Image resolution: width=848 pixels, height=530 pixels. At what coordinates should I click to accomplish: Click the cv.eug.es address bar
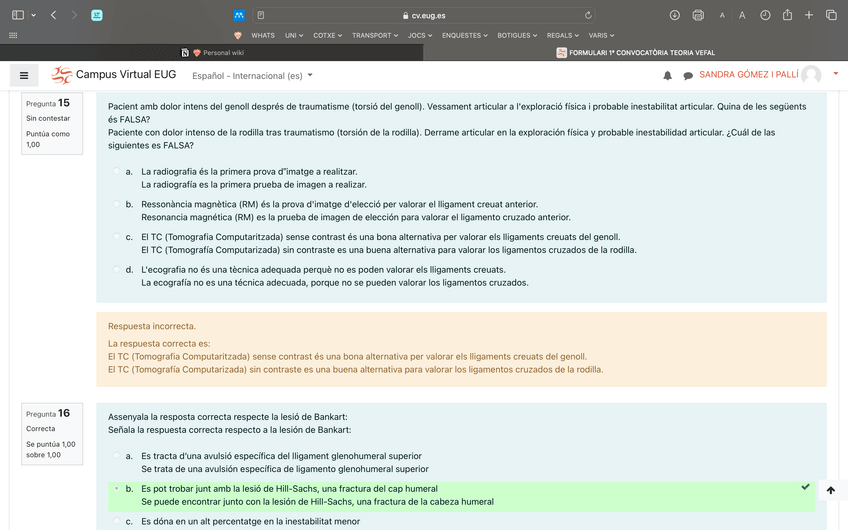coord(423,15)
